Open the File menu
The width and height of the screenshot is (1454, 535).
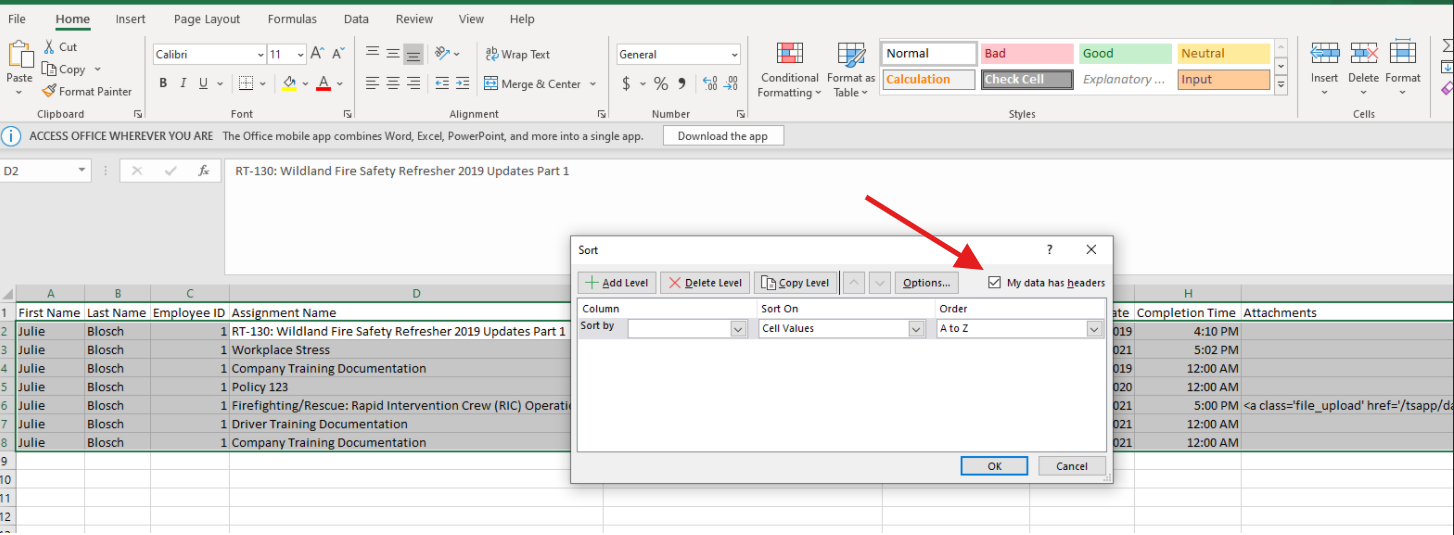pos(17,19)
